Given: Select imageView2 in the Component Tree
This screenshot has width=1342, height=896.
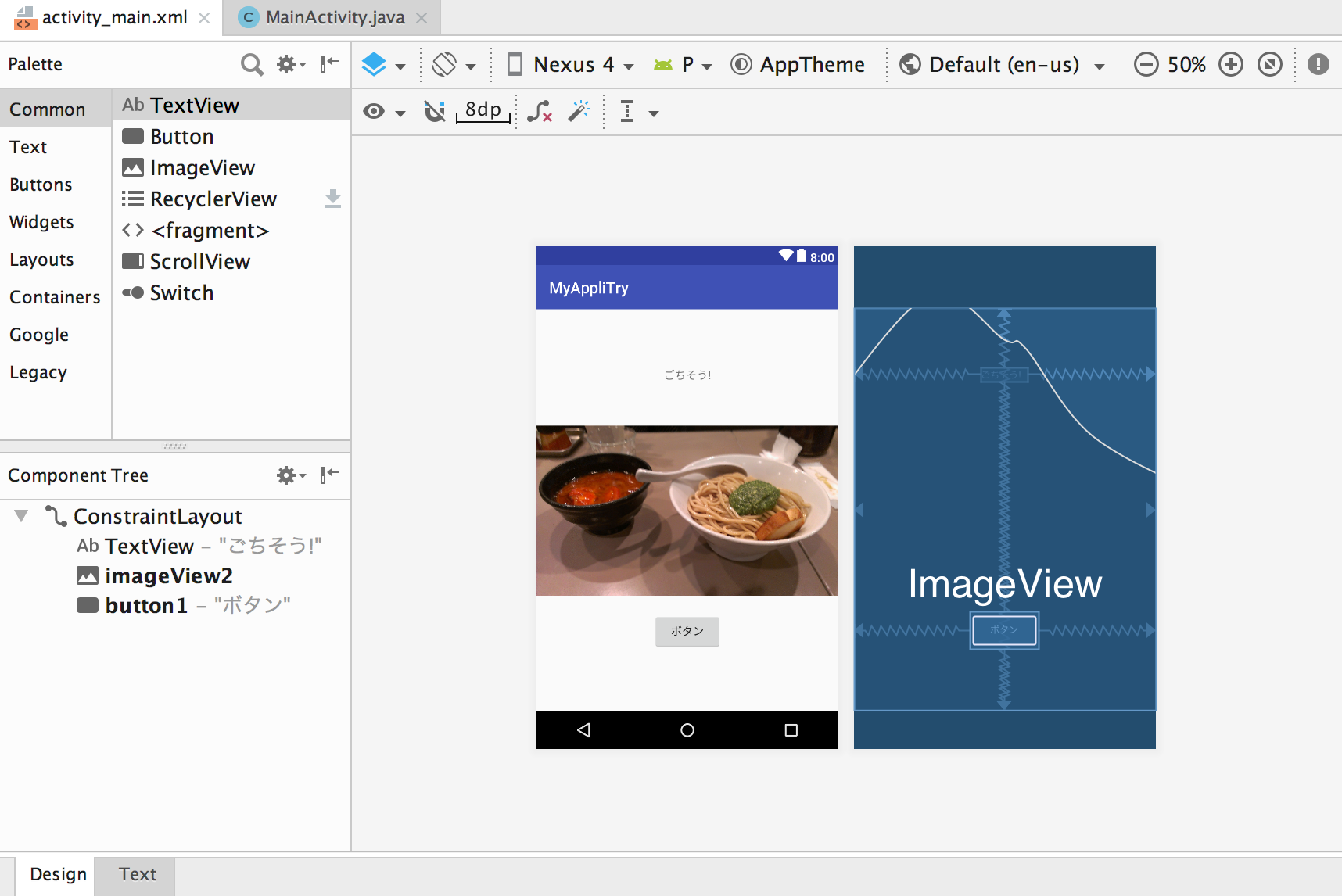Looking at the screenshot, I should pyautogui.click(x=168, y=575).
